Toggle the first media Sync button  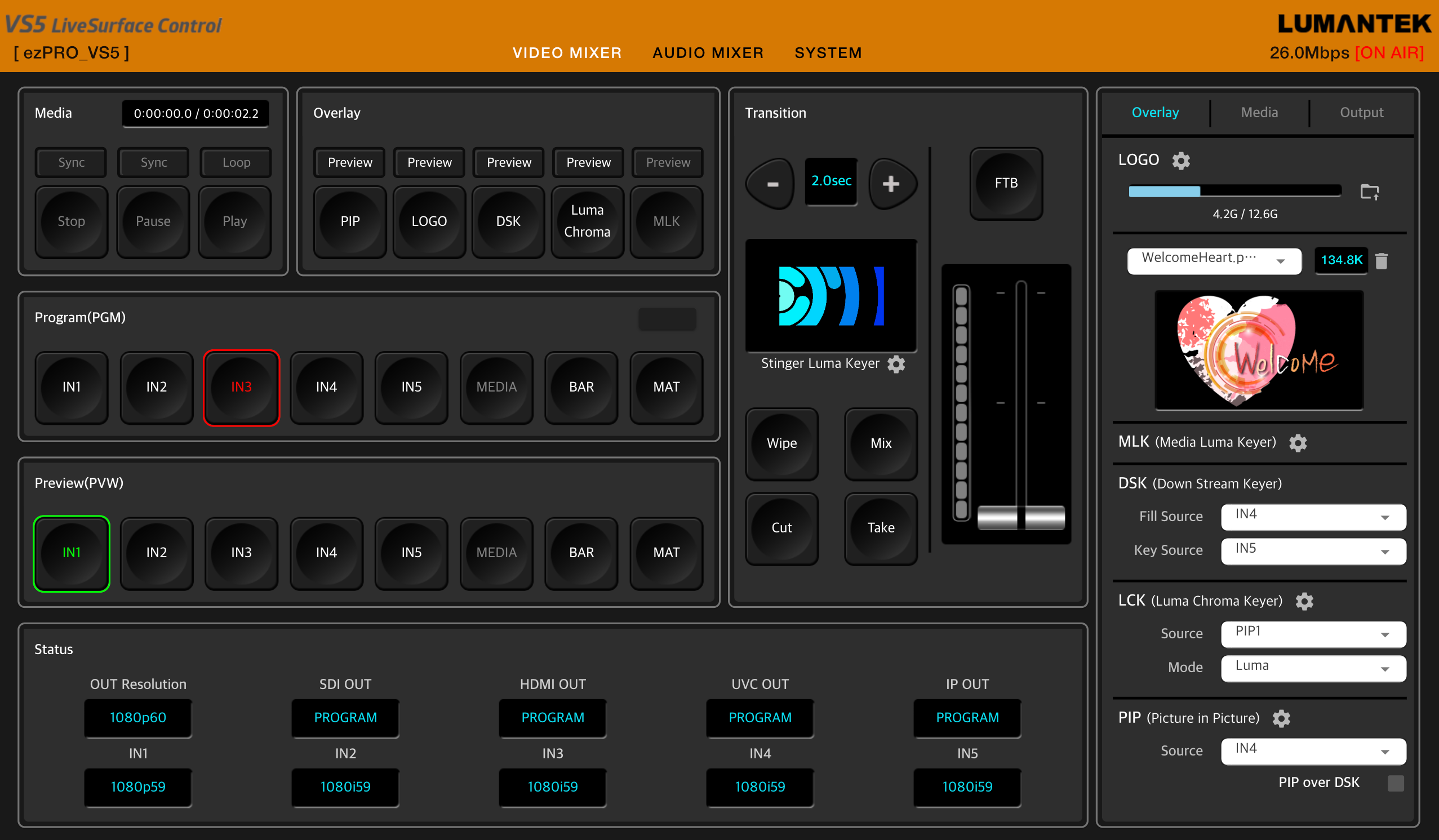click(x=72, y=162)
